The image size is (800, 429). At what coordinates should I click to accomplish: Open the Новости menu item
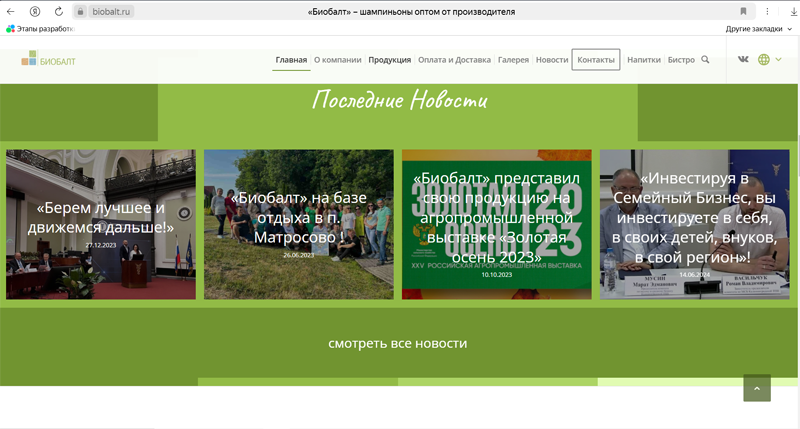click(x=552, y=60)
